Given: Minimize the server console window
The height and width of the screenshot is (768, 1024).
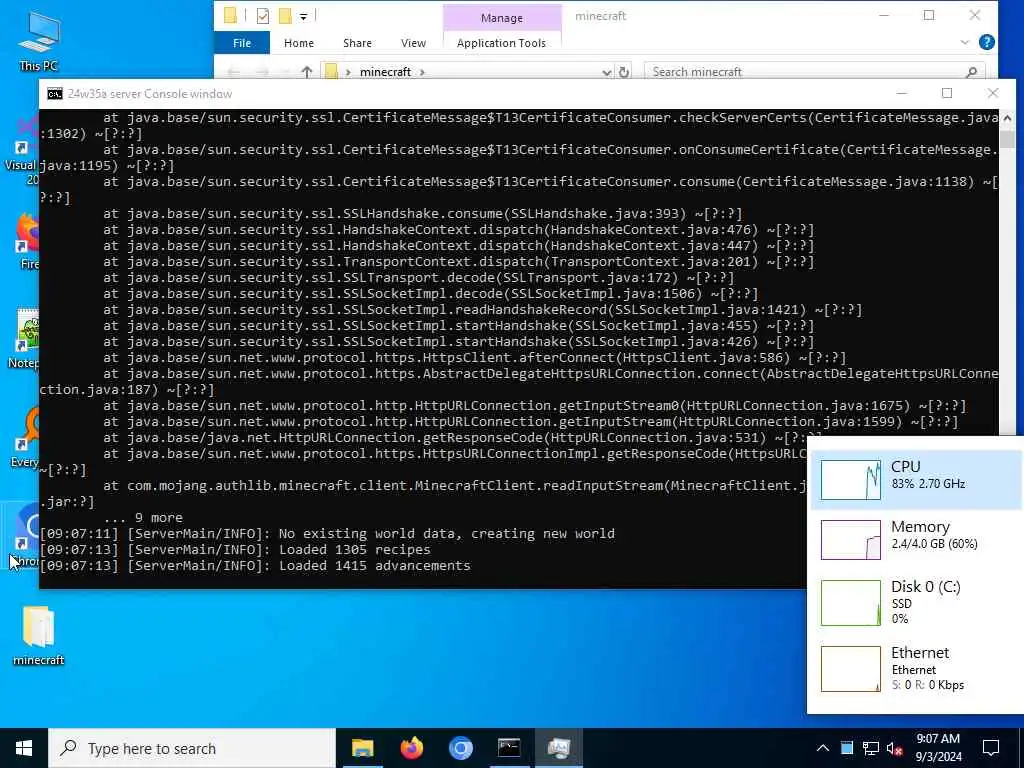Looking at the screenshot, I should (x=902, y=94).
